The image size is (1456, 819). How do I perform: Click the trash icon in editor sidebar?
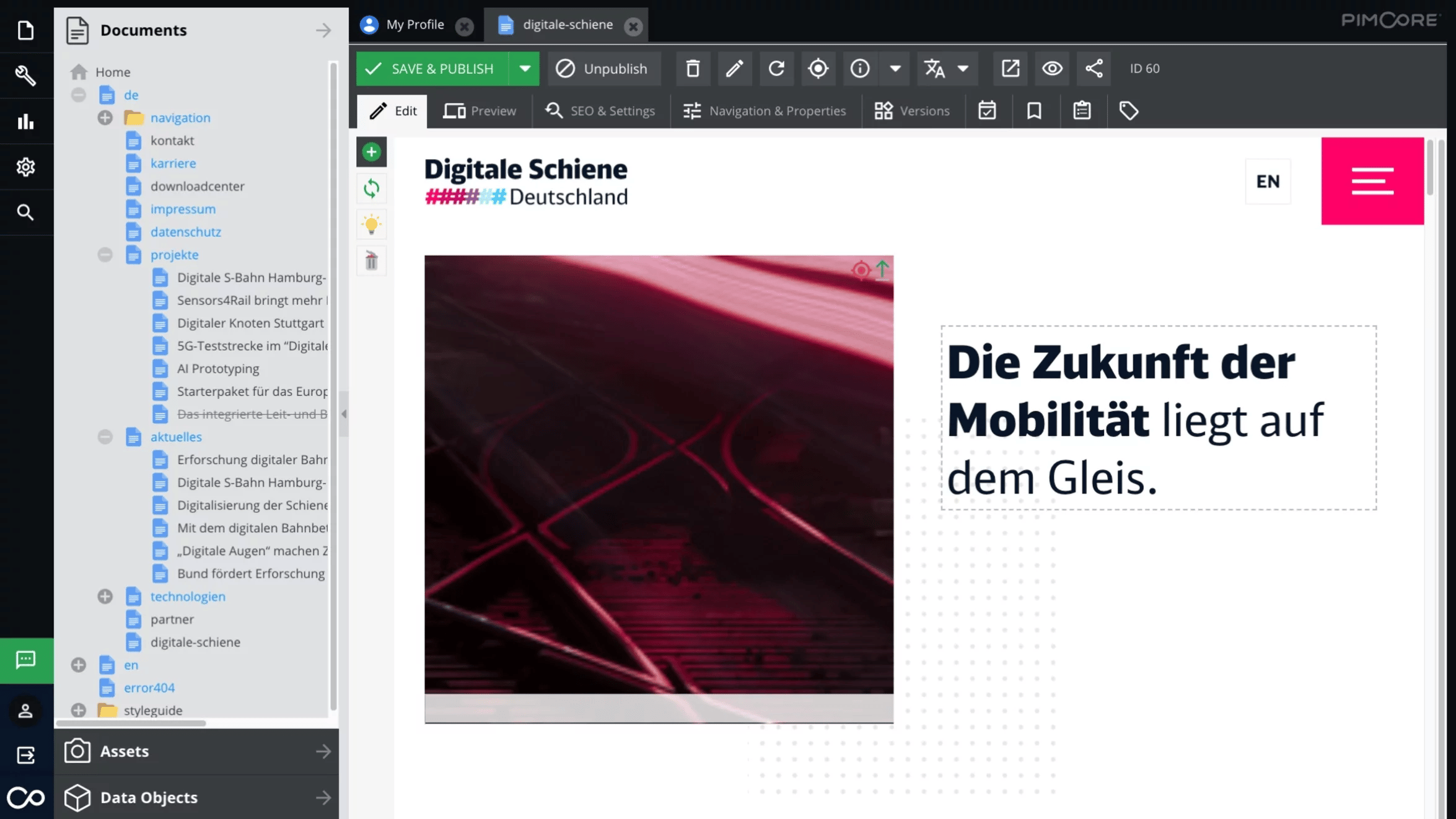pyautogui.click(x=371, y=261)
